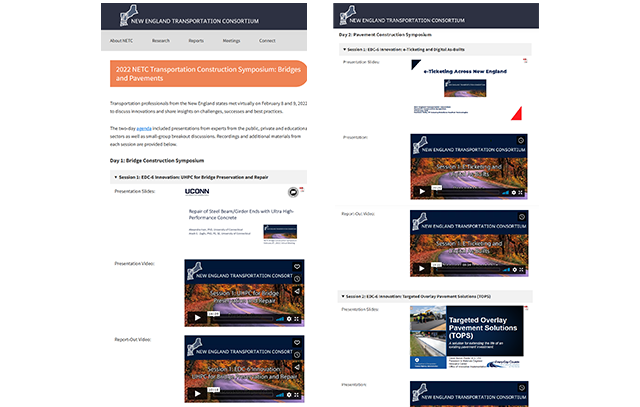Open e-Ticketing Across New England slides thumbnail
Viewport: 640px width, 407px height.
tap(467, 90)
